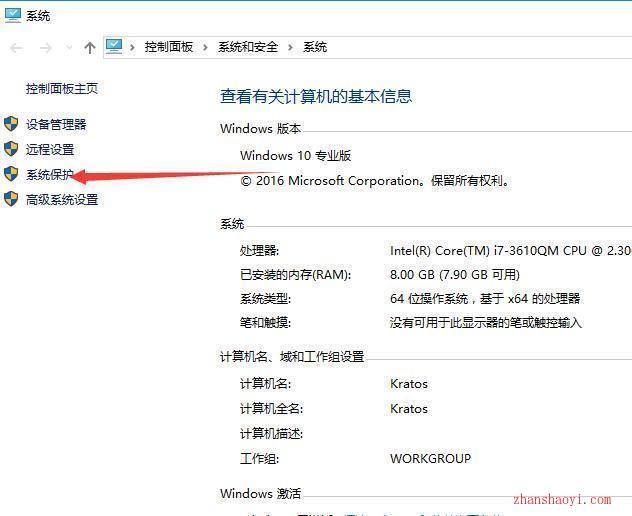632x516 pixels.
Task: Click the 笔和触摸 label
Action: [265, 322]
